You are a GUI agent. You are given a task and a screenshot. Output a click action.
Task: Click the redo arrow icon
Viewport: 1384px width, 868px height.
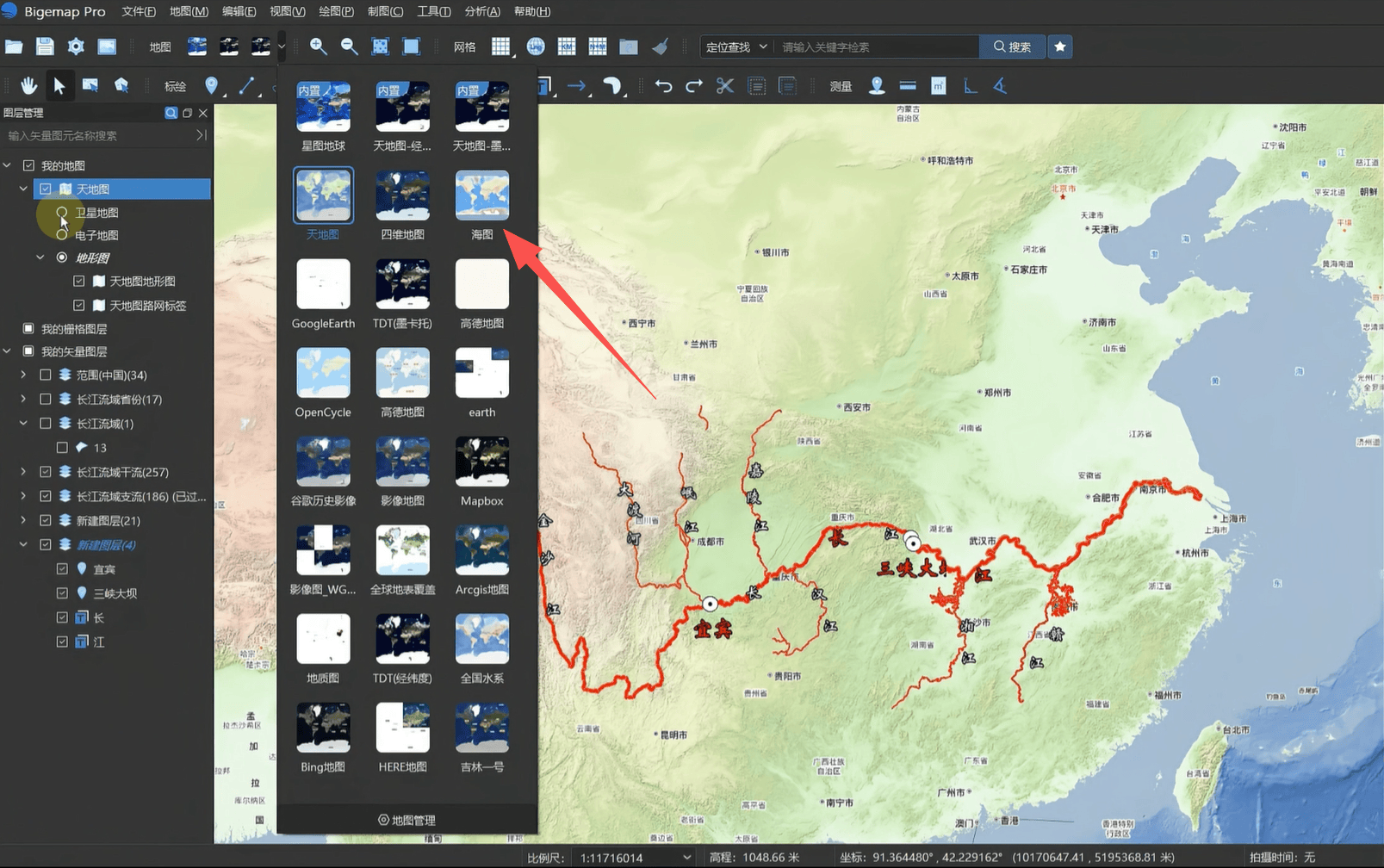point(694,85)
